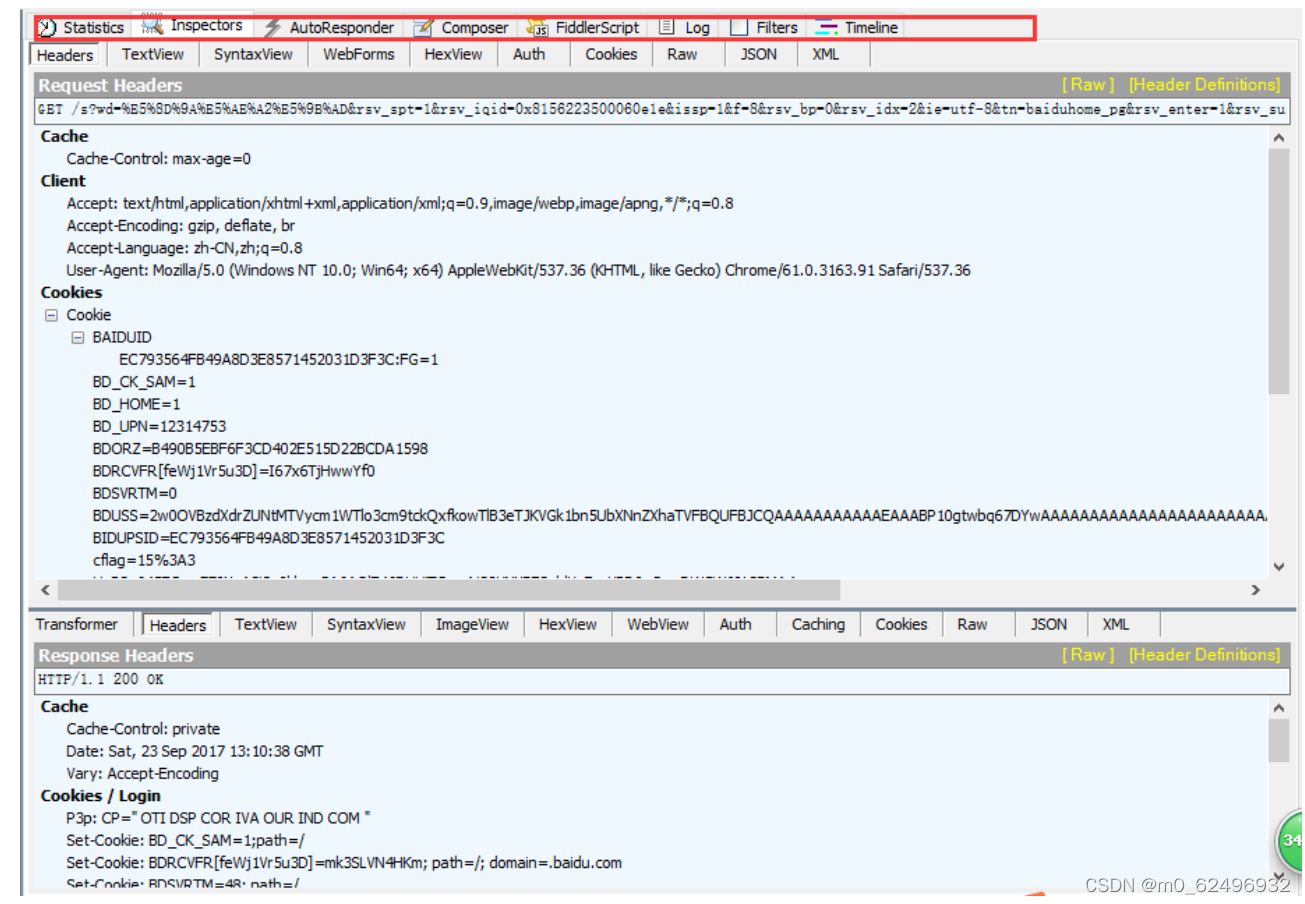Open the WebView response tab
This screenshot has height=904, width=1305.
[x=658, y=624]
